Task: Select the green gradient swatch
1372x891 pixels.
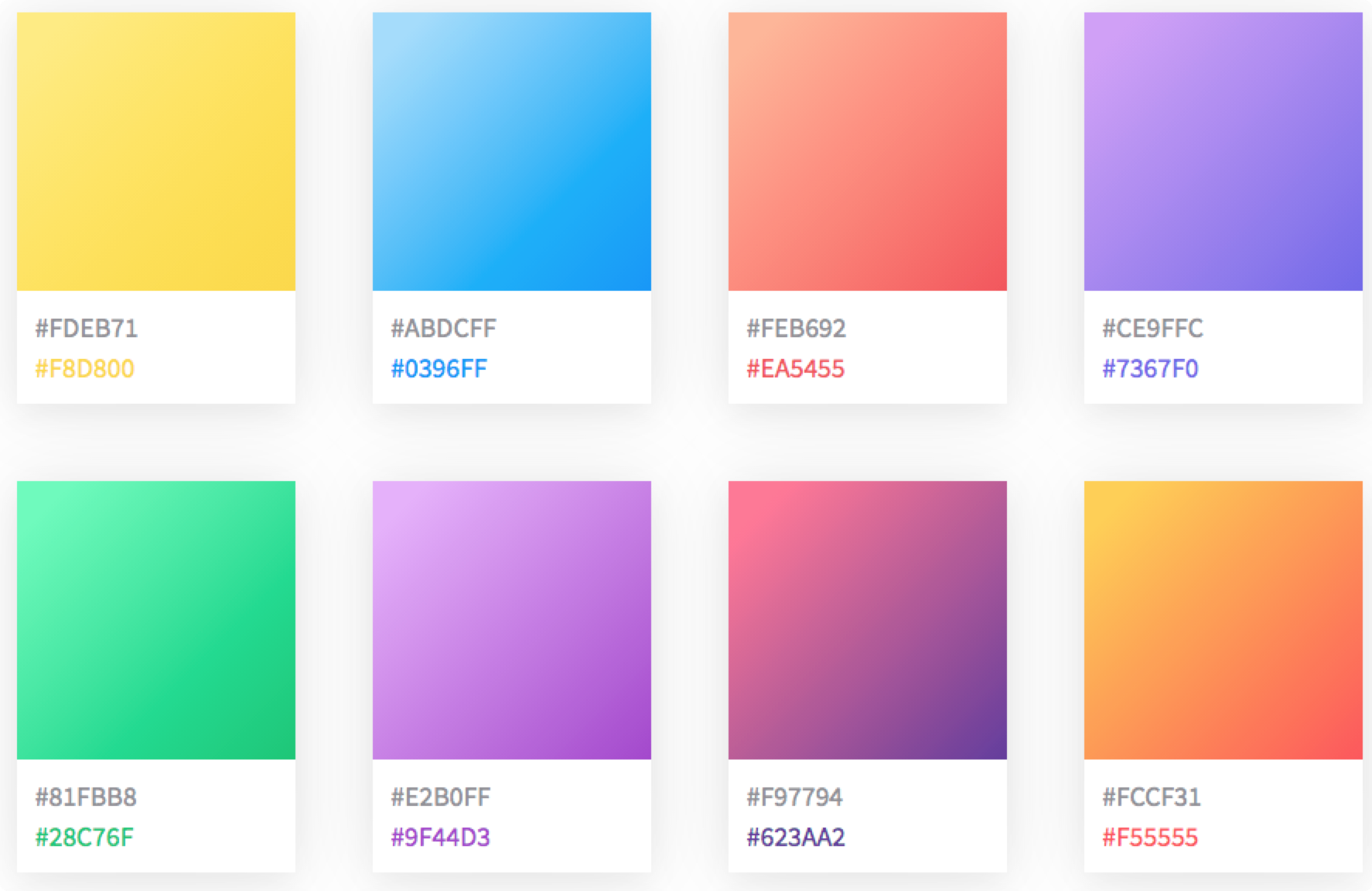Action: [x=156, y=620]
